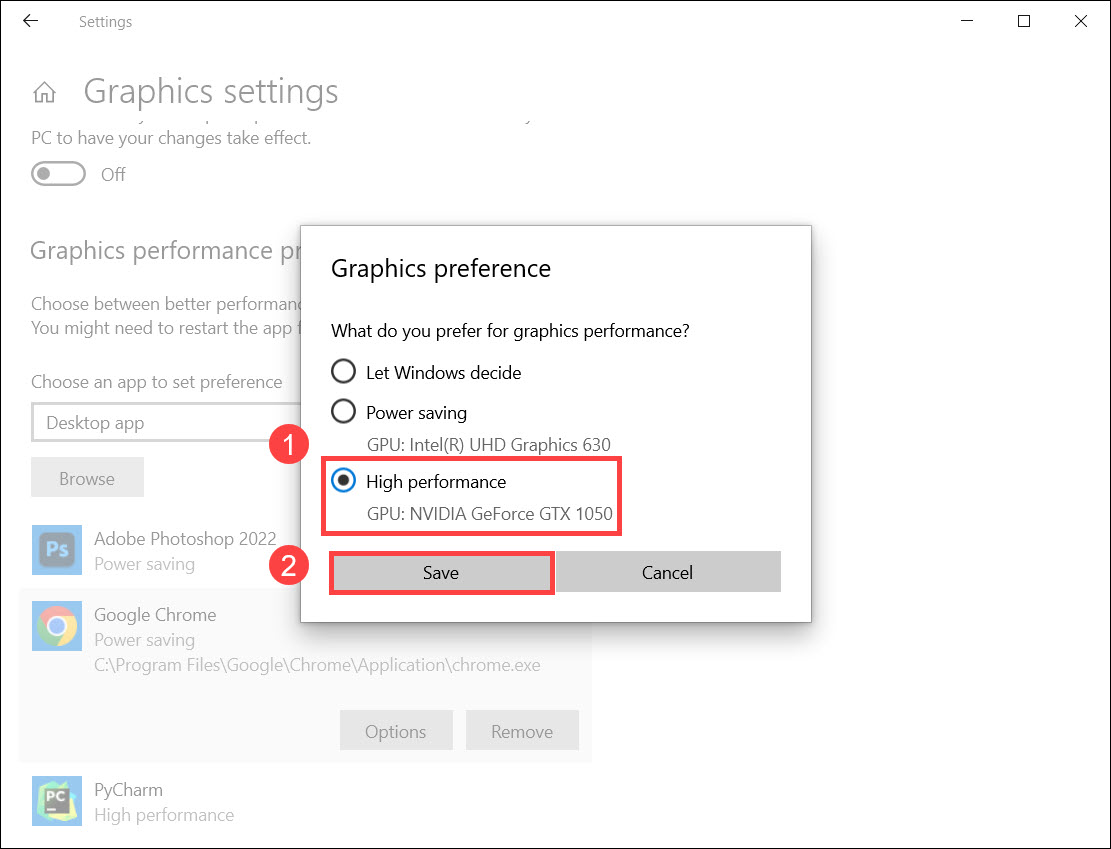Minimize the Settings window
The width and height of the screenshot is (1111, 849).
coord(966,21)
